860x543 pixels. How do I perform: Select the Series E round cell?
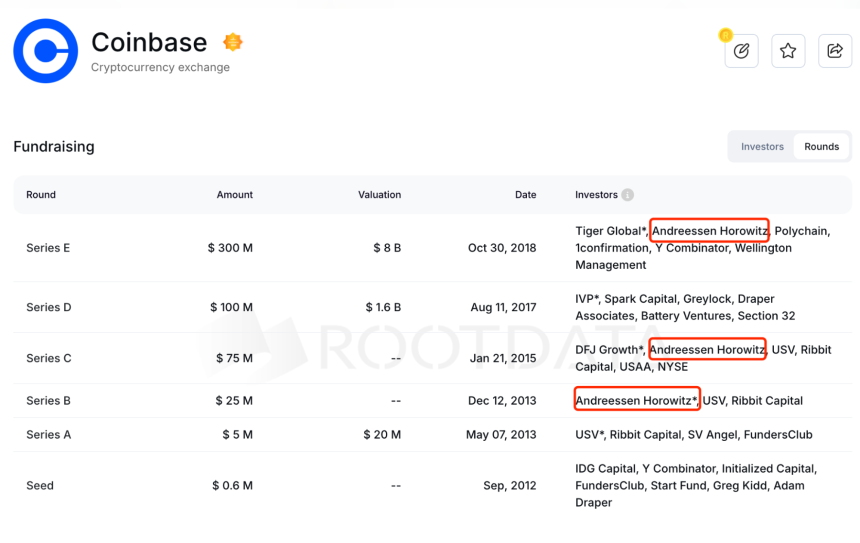point(48,248)
